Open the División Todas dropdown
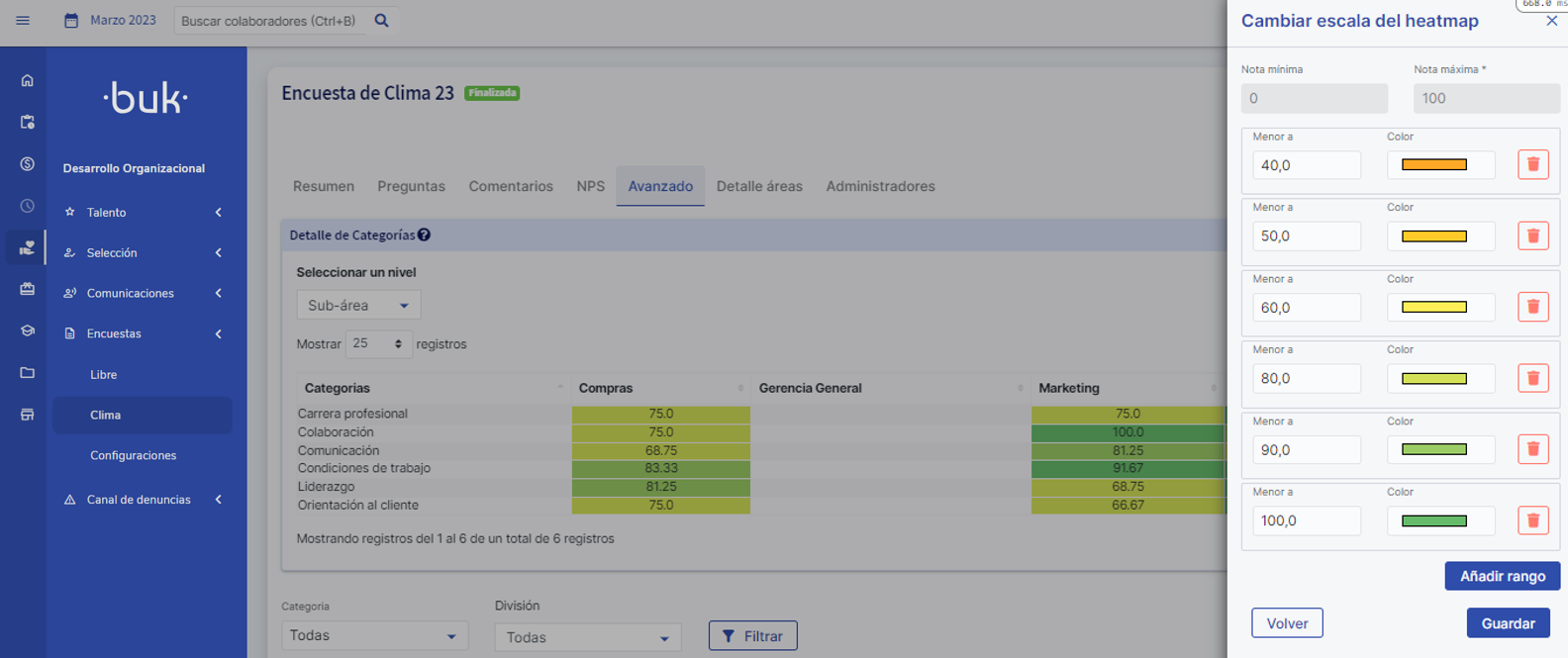Image resolution: width=1568 pixels, height=658 pixels. point(587,637)
